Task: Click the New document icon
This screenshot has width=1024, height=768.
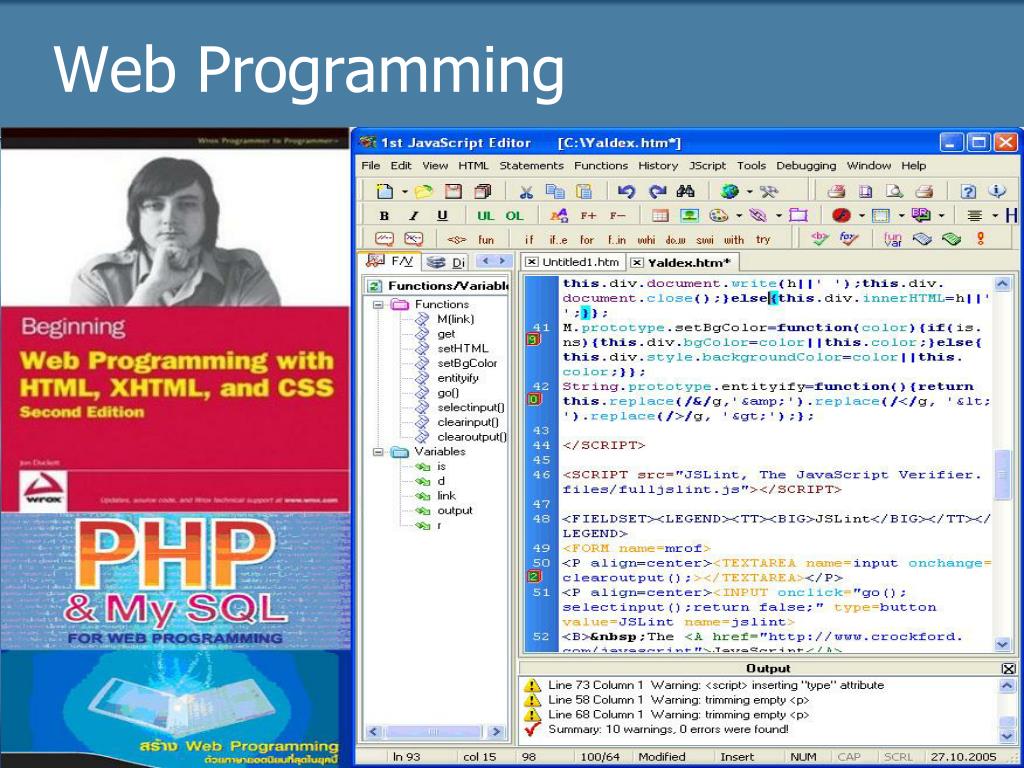Action: [x=385, y=191]
